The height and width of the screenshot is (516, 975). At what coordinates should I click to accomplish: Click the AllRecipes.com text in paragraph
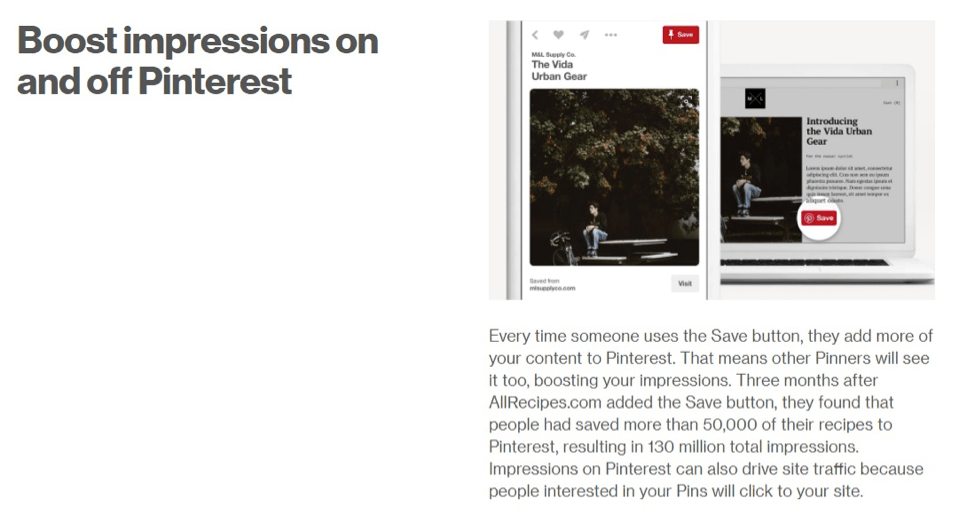click(545, 402)
